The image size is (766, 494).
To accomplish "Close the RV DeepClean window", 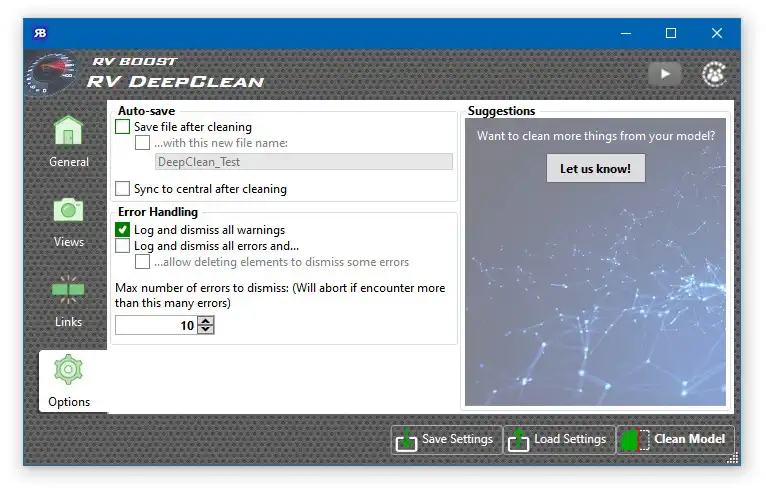I will coord(717,33).
